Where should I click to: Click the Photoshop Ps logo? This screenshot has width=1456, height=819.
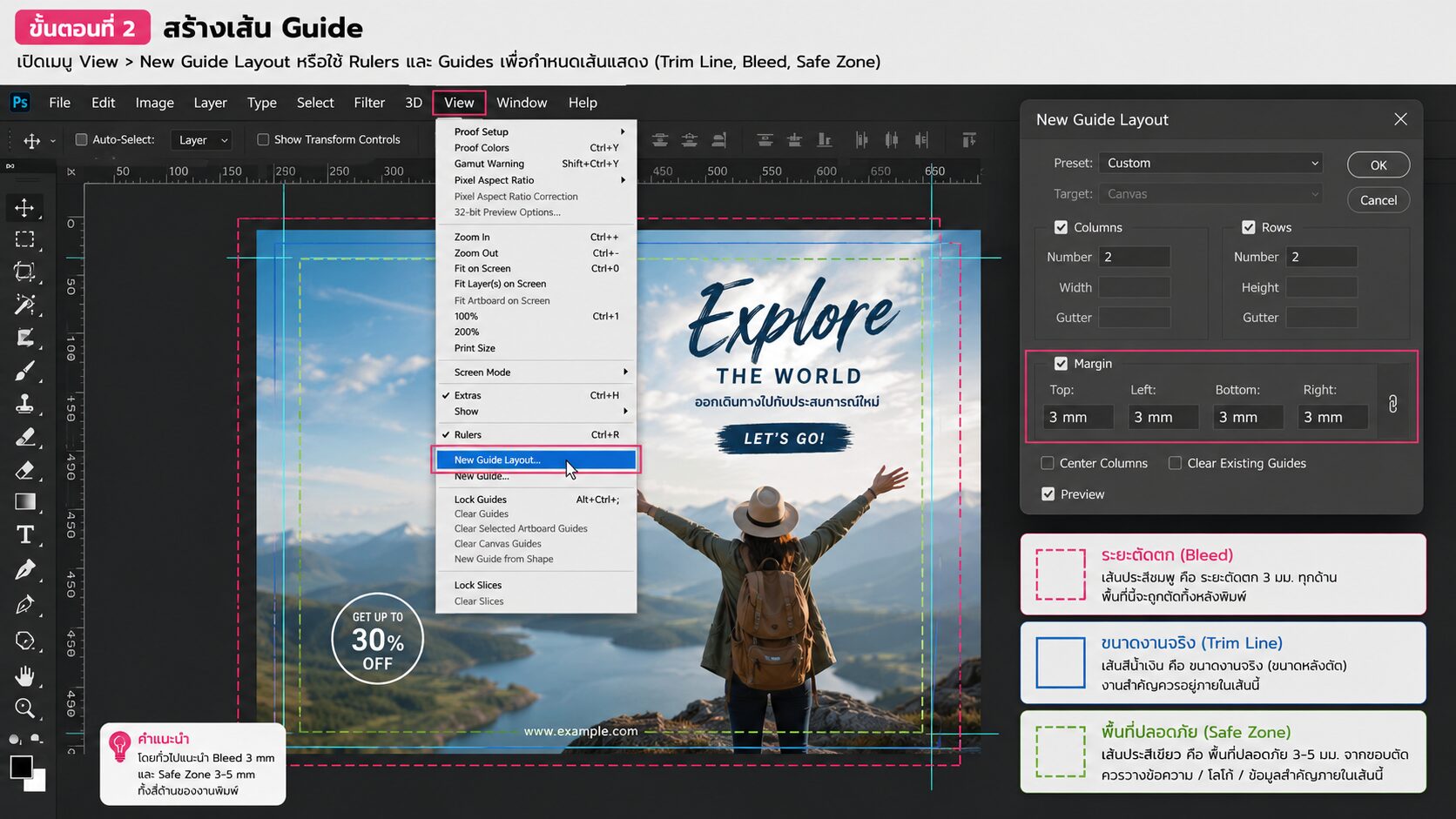[x=19, y=103]
